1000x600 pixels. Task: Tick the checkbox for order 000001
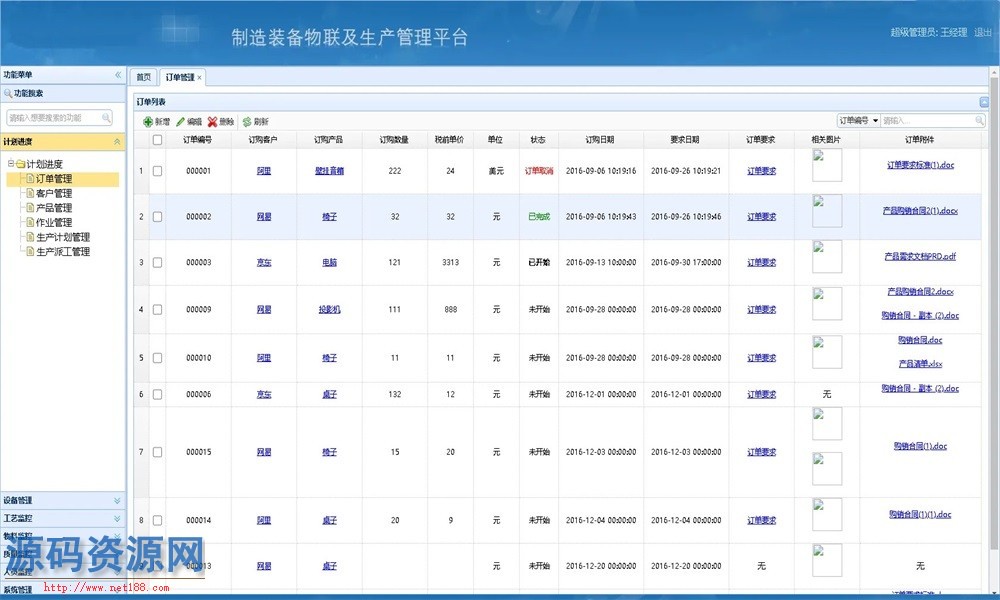click(x=157, y=171)
